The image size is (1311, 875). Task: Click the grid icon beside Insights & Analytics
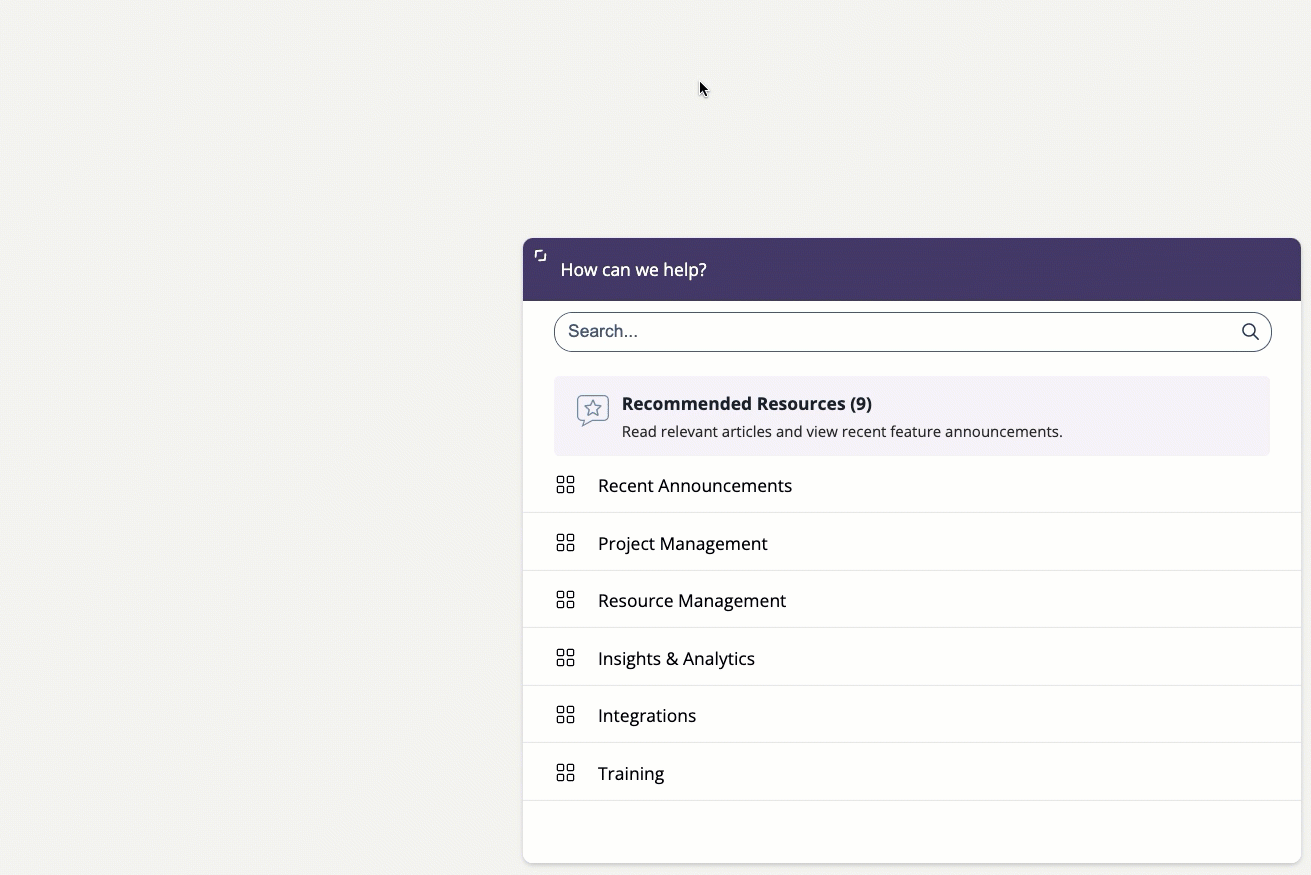[x=565, y=657]
